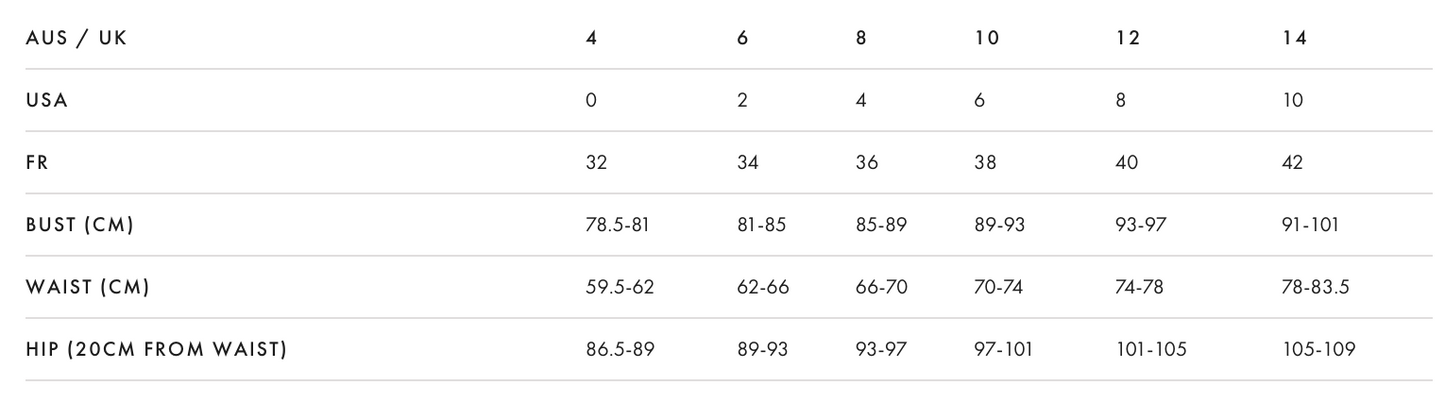This screenshot has height=402, width=1445.
Task: Select the BUST (CM) row label
Action: [x=80, y=225]
